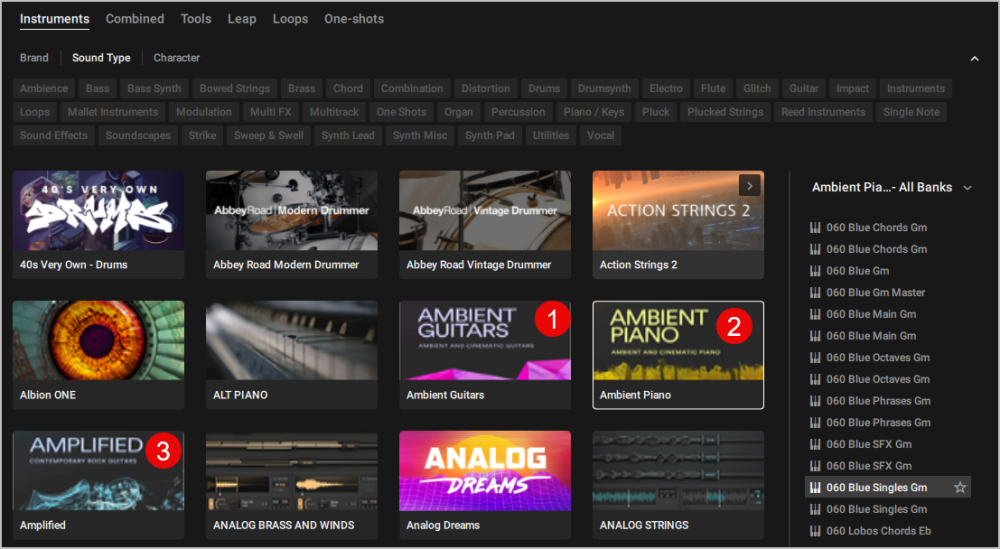
Task: Open the ALT PIANO instrument
Action: (x=291, y=355)
